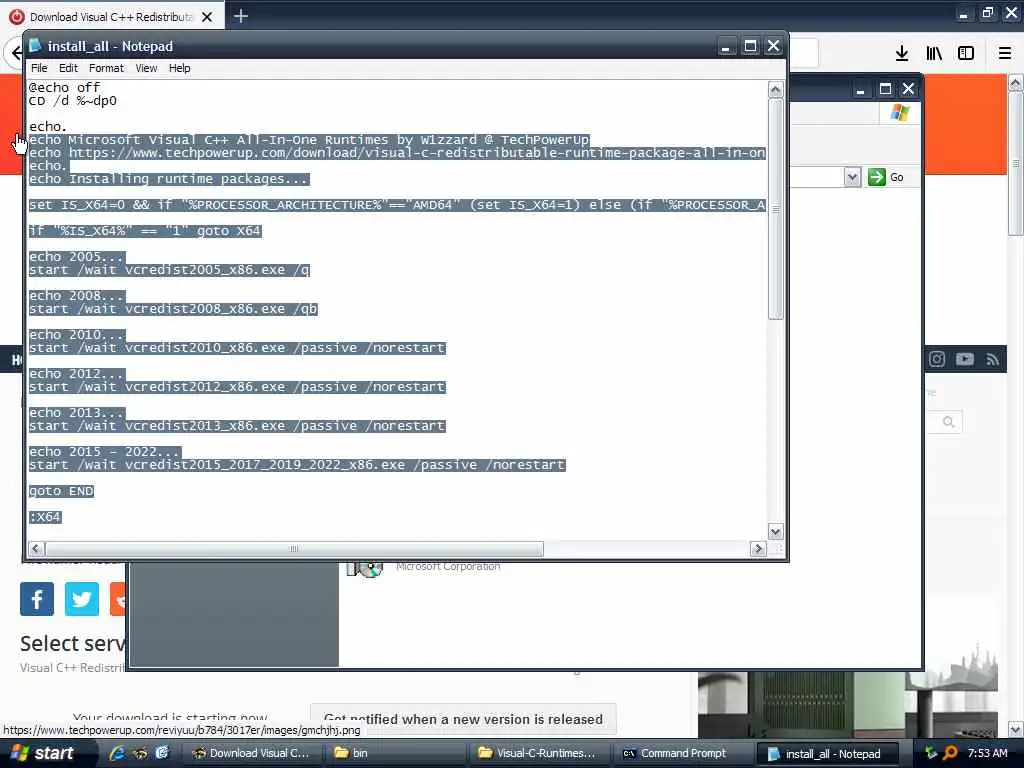The image size is (1024, 768).
Task: Toggle the browser sidebar icon
Action: point(966,54)
